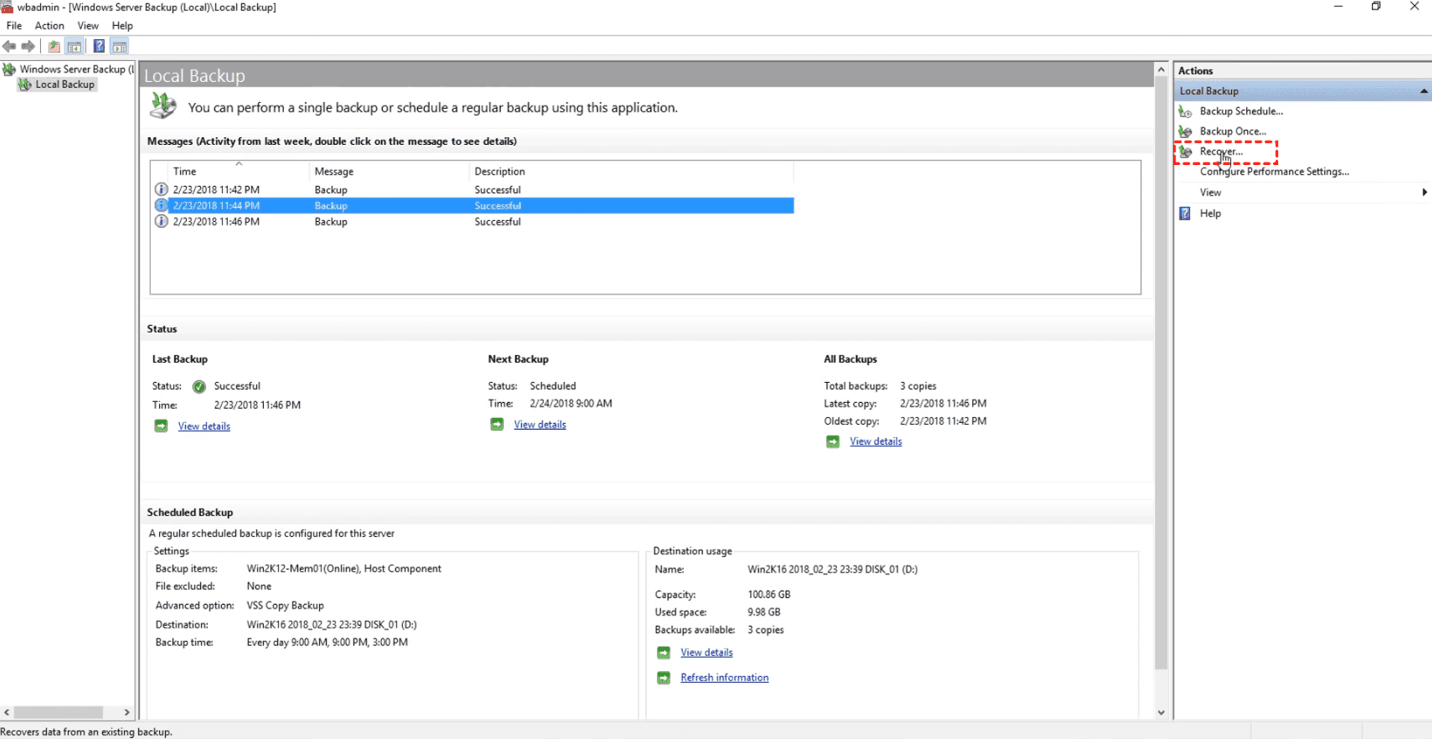Expand the View submenu arrow in Actions

1424,192
